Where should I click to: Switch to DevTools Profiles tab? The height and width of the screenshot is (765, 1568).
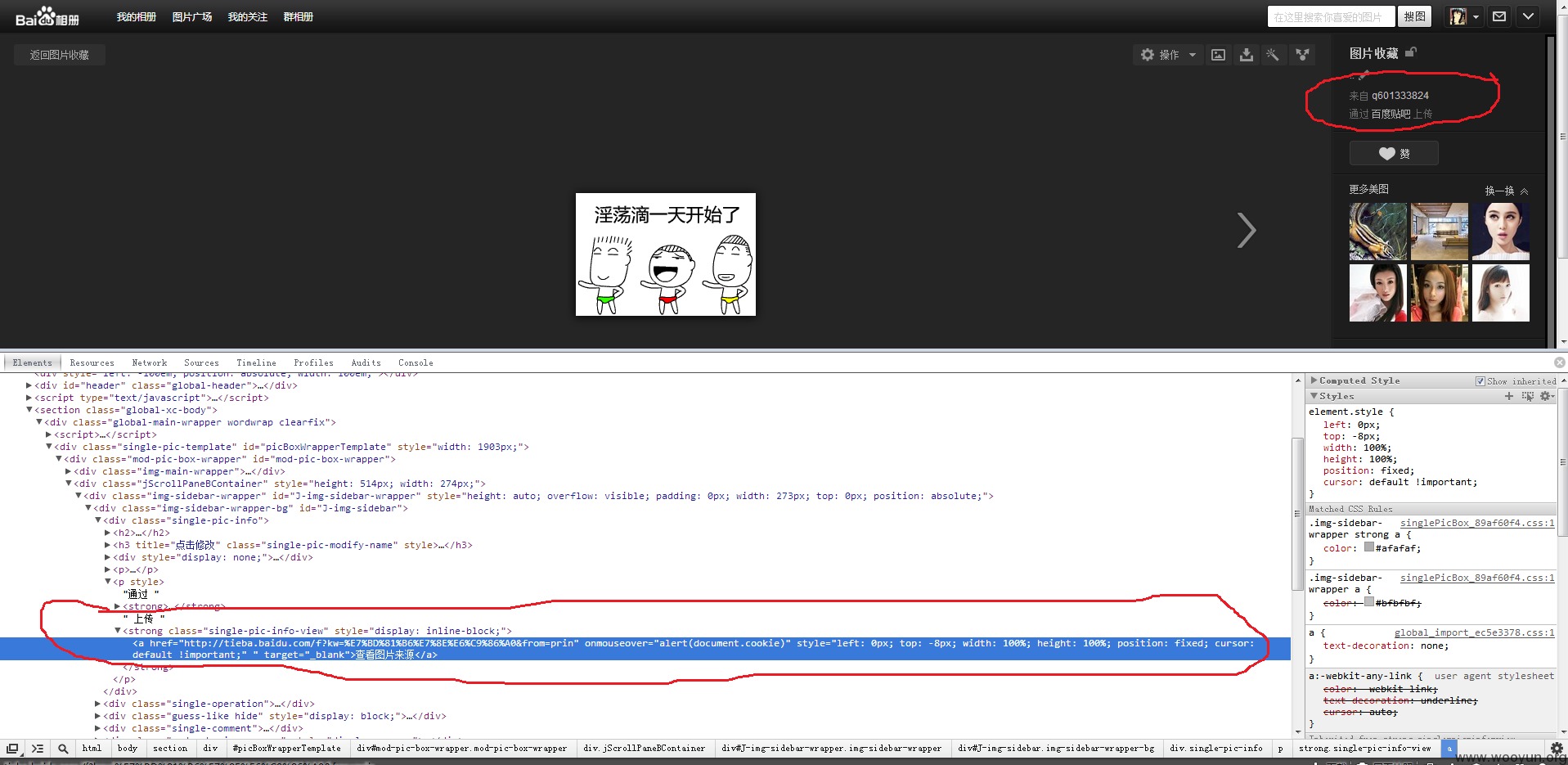point(313,362)
